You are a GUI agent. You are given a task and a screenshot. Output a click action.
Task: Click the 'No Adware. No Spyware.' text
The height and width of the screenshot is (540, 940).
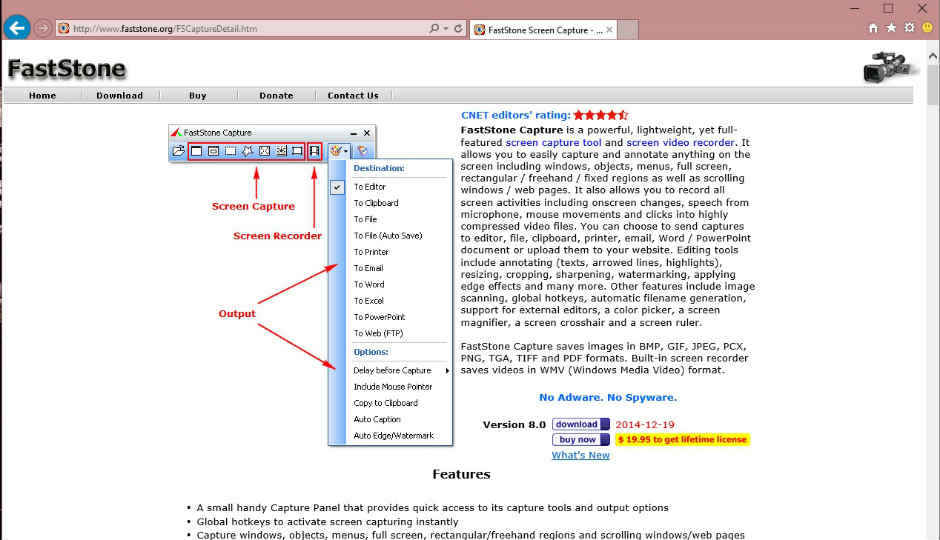607,397
